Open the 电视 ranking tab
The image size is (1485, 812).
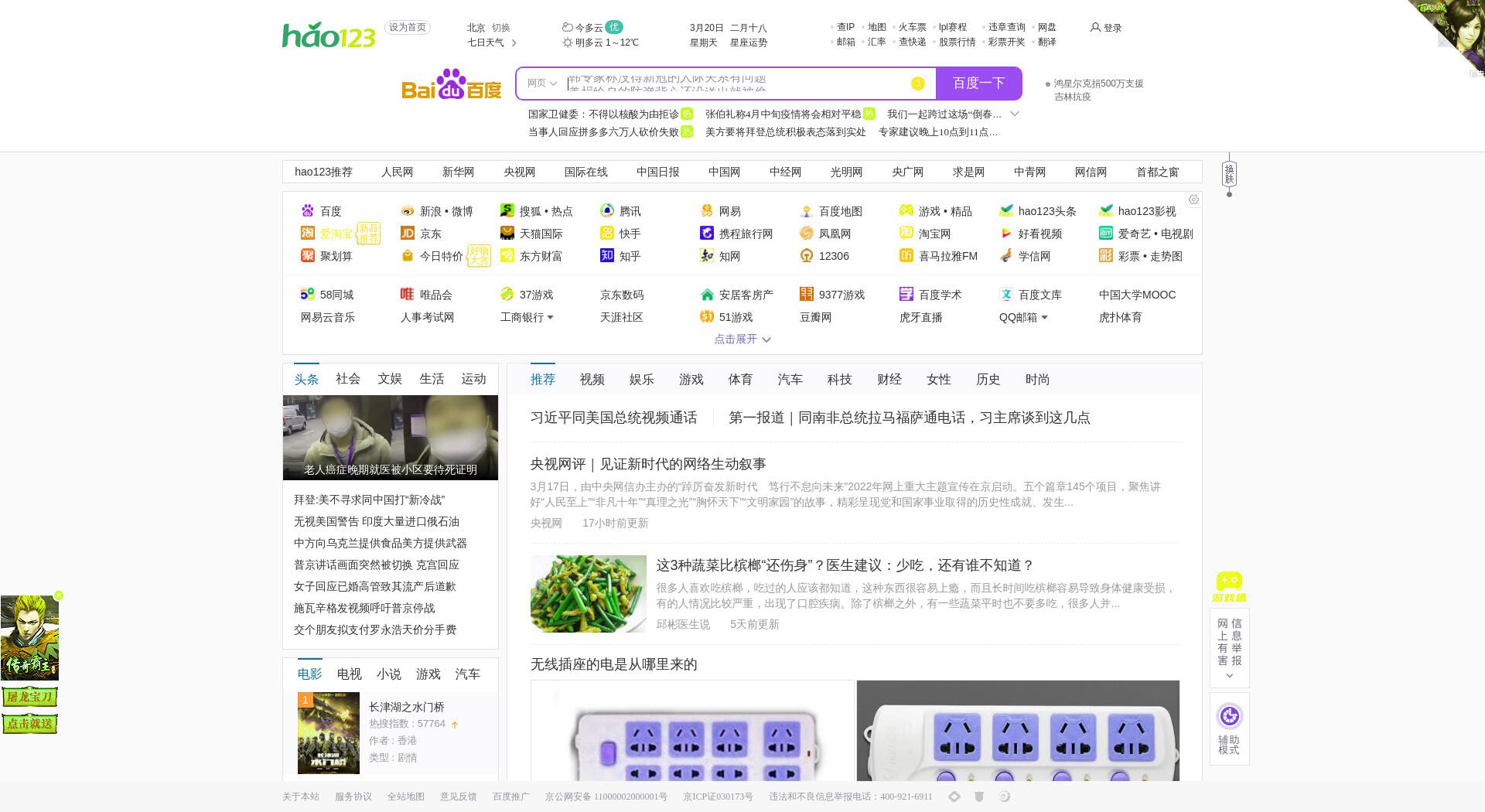click(x=350, y=674)
